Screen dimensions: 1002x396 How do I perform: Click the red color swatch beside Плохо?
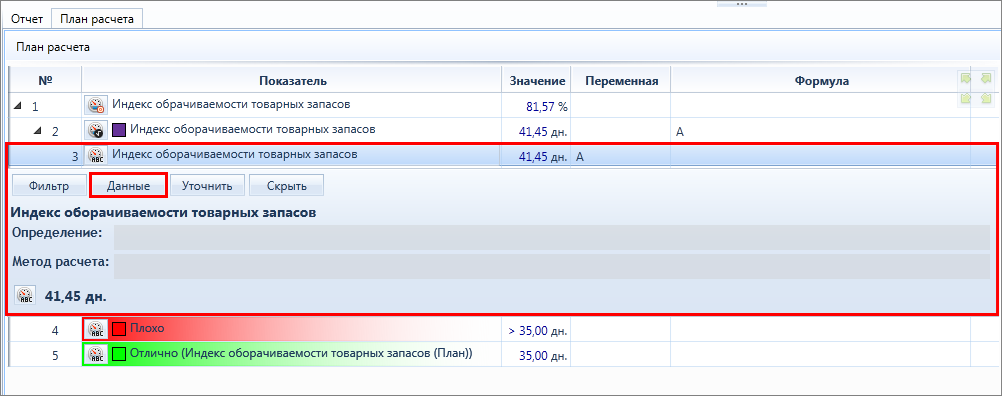click(x=119, y=330)
